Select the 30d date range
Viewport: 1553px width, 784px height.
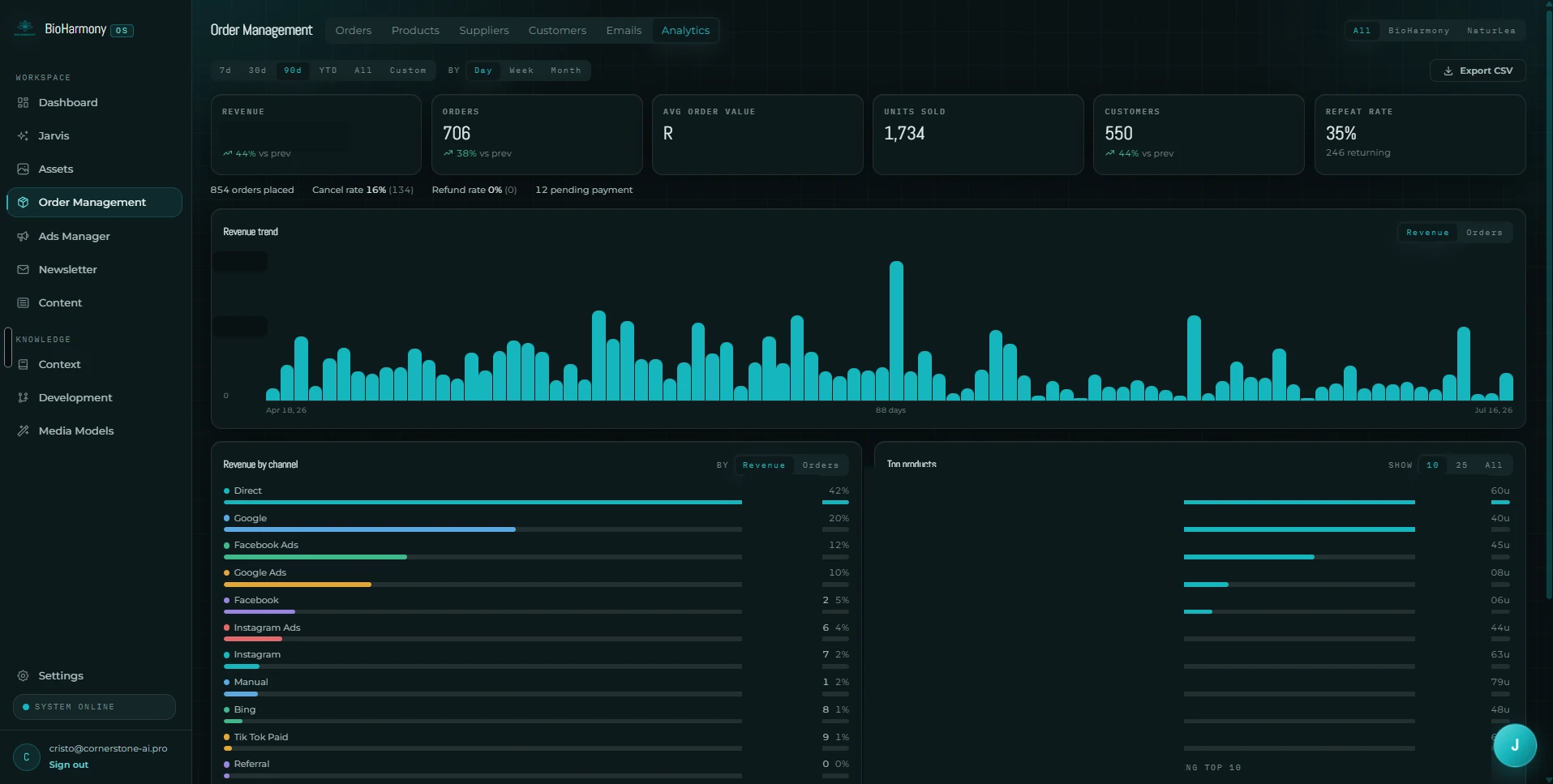click(257, 71)
